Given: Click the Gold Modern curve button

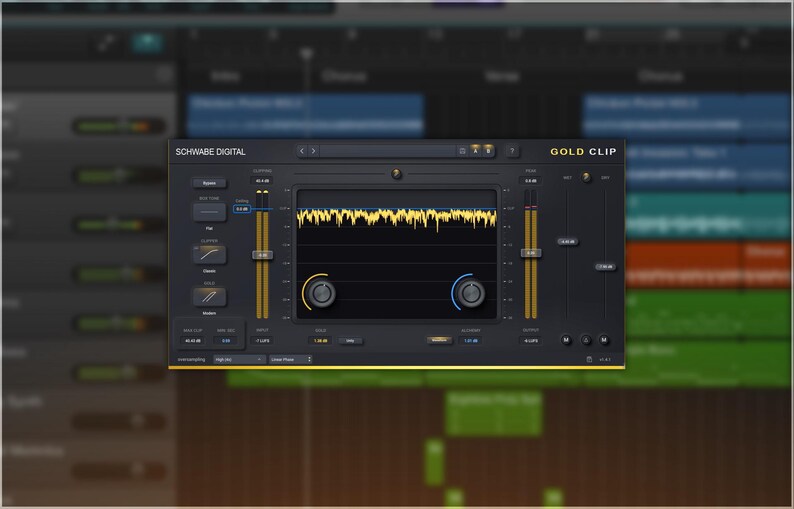Looking at the screenshot, I should 209,297.
